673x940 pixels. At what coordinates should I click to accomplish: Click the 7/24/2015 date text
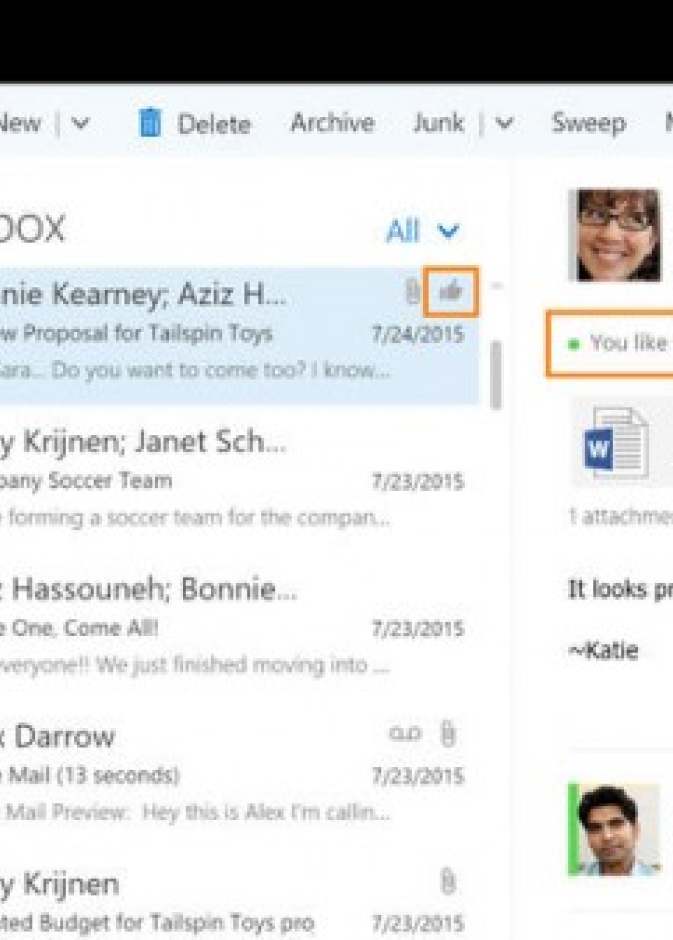click(418, 334)
